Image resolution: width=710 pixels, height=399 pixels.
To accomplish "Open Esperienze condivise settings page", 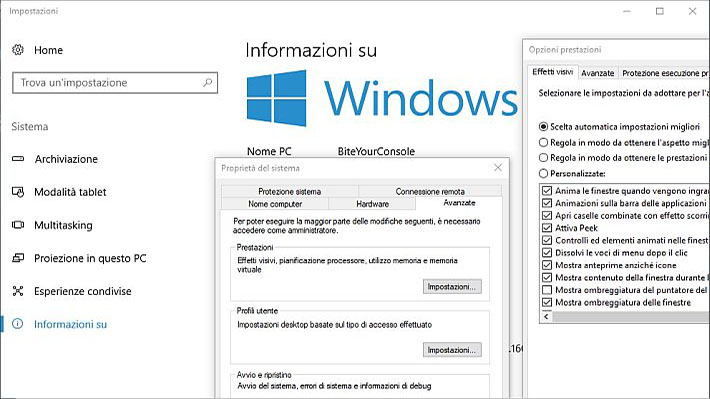I will tap(83, 291).
